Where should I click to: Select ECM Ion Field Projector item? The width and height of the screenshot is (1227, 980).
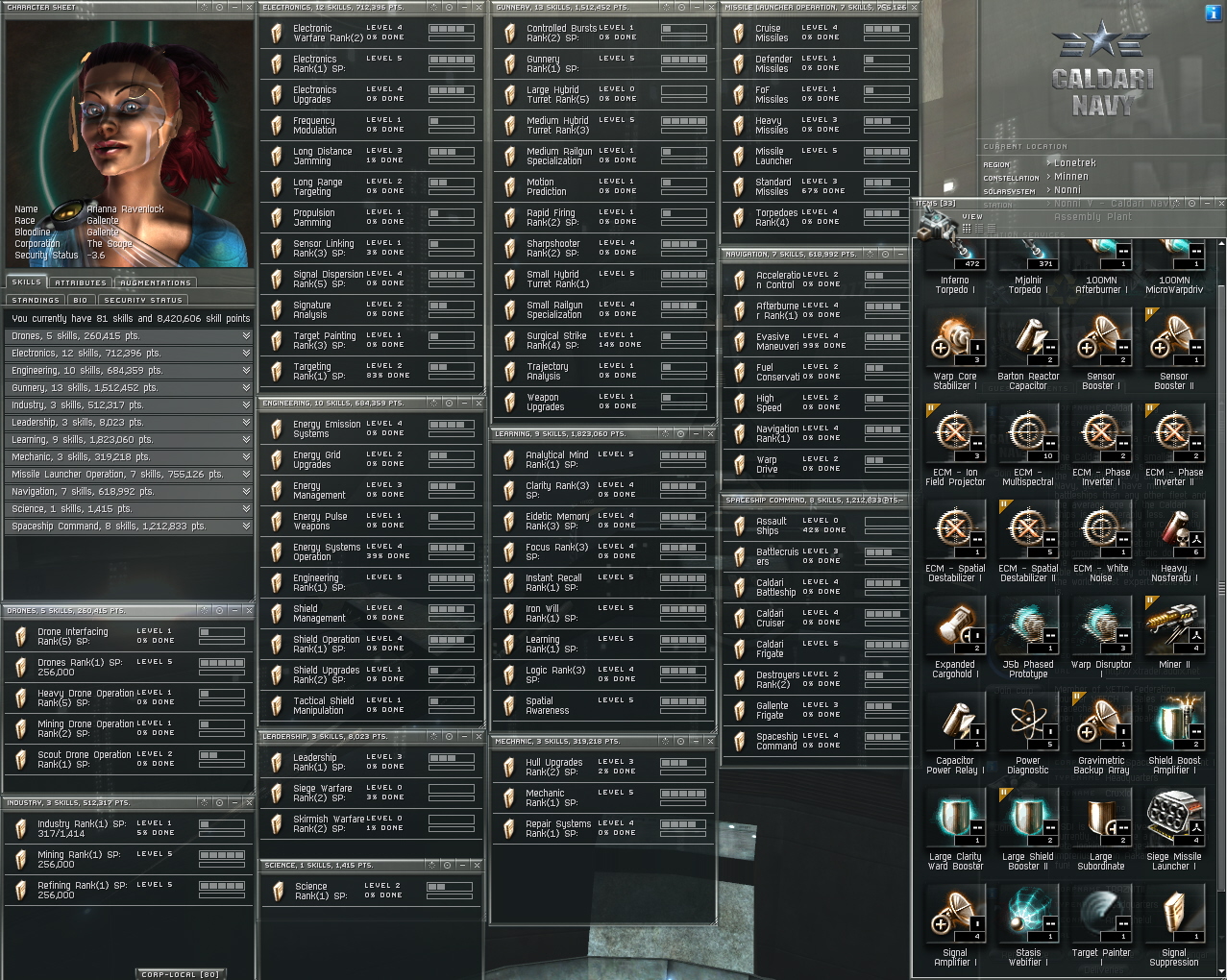pos(955,446)
